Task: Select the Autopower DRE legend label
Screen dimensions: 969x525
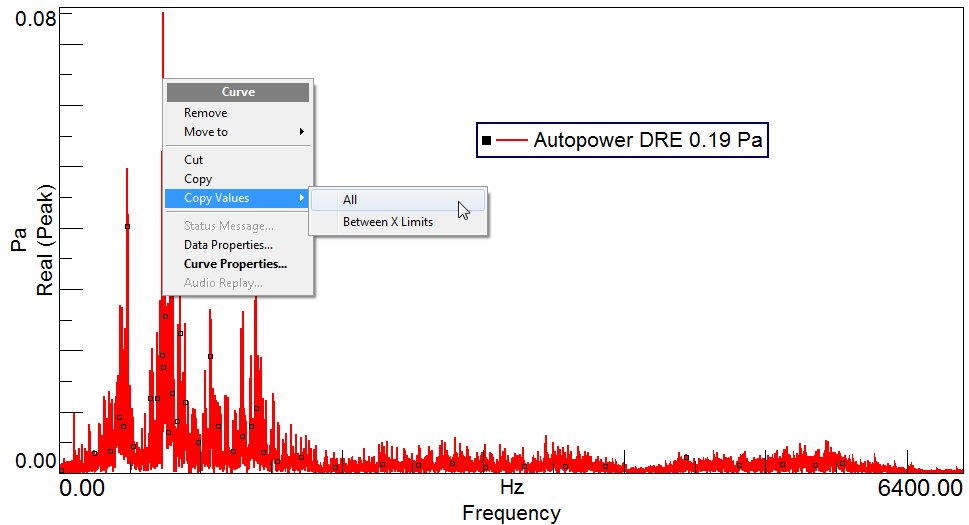Action: [x=647, y=141]
